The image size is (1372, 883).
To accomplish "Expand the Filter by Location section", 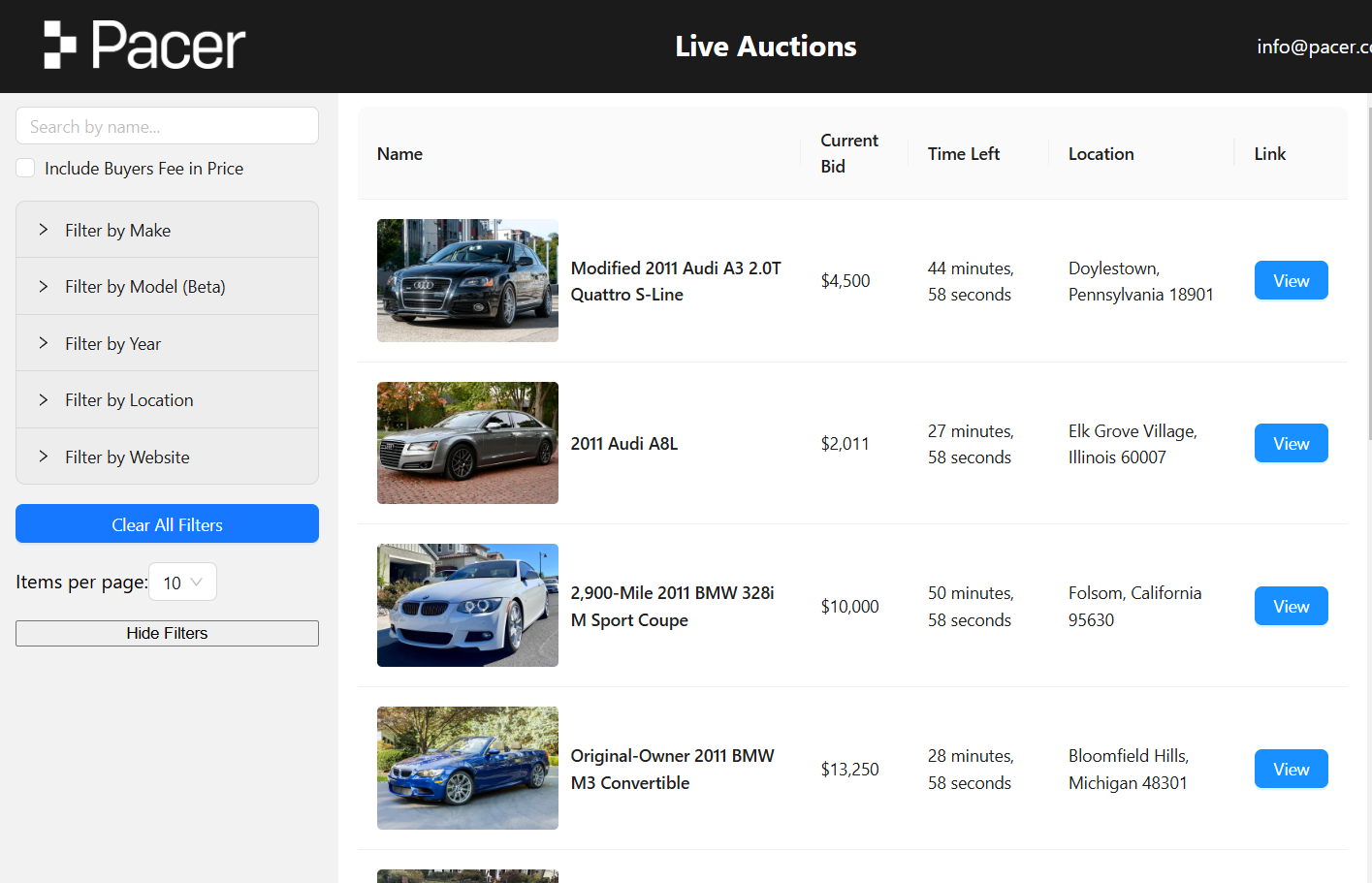I will point(167,400).
